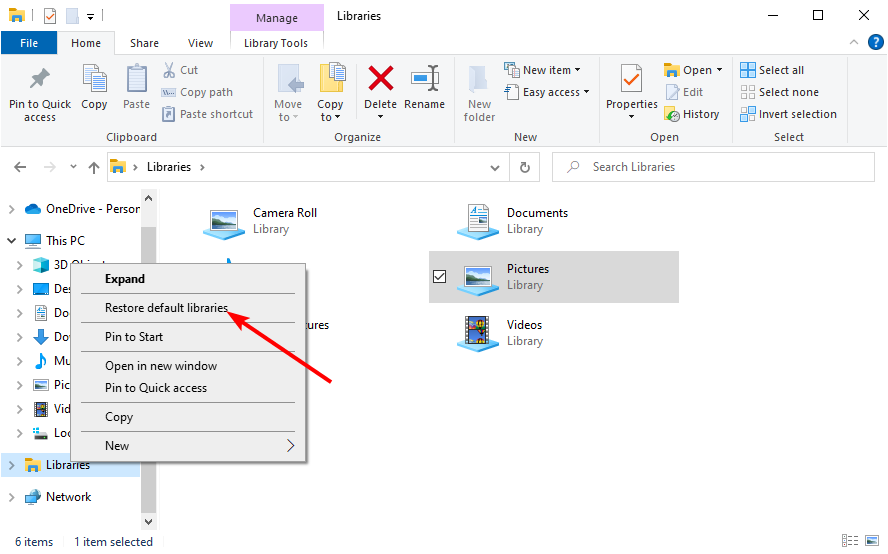Switch to the View tab
Viewport: 888px width, 554px height.
[200, 43]
